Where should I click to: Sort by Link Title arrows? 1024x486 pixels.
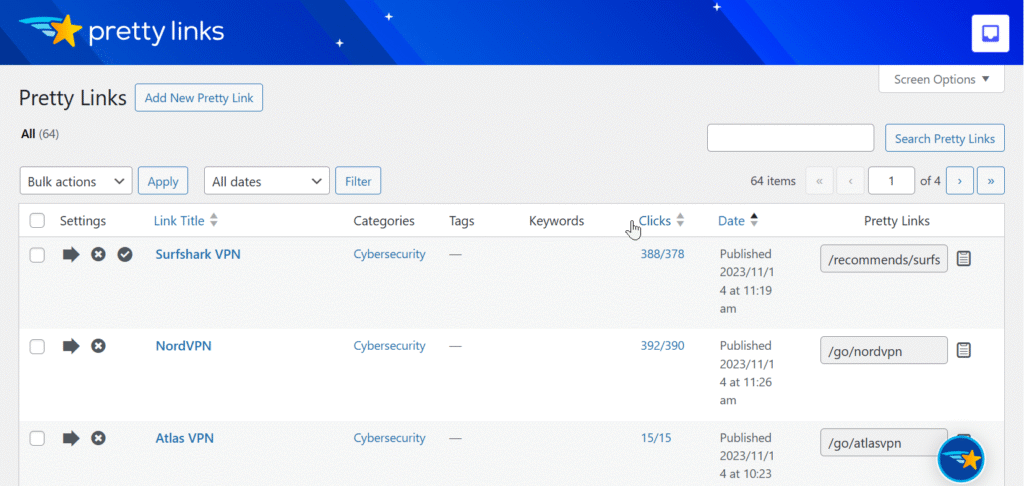[214, 221]
